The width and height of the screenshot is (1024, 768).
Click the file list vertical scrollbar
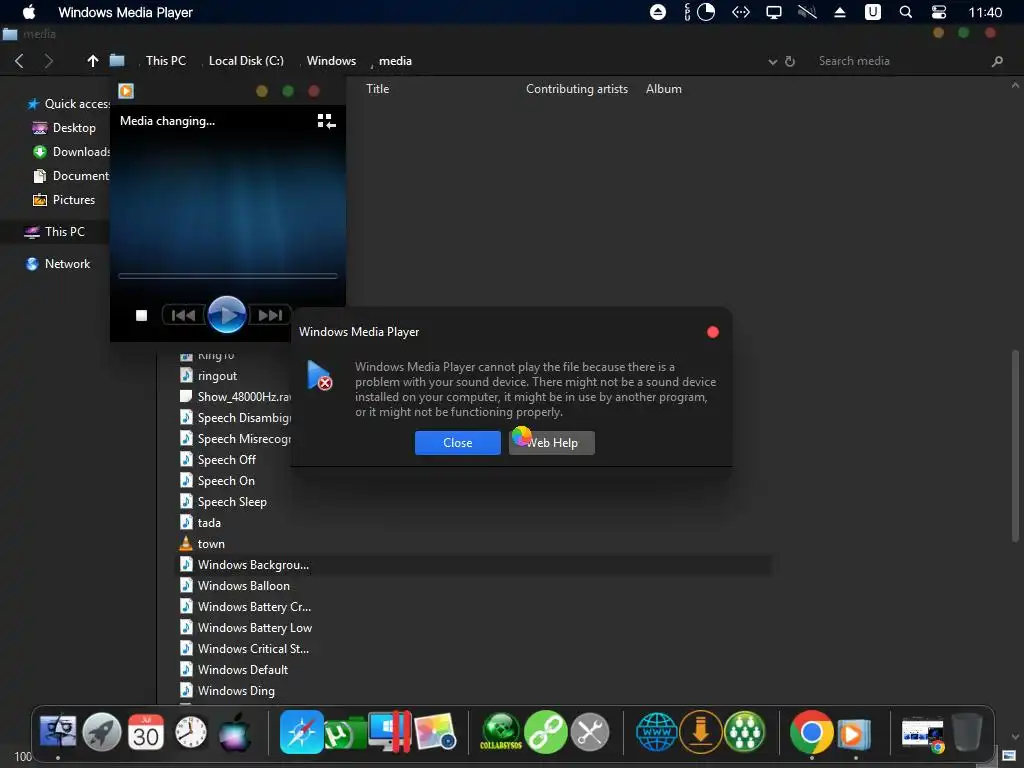pyautogui.click(x=1015, y=446)
